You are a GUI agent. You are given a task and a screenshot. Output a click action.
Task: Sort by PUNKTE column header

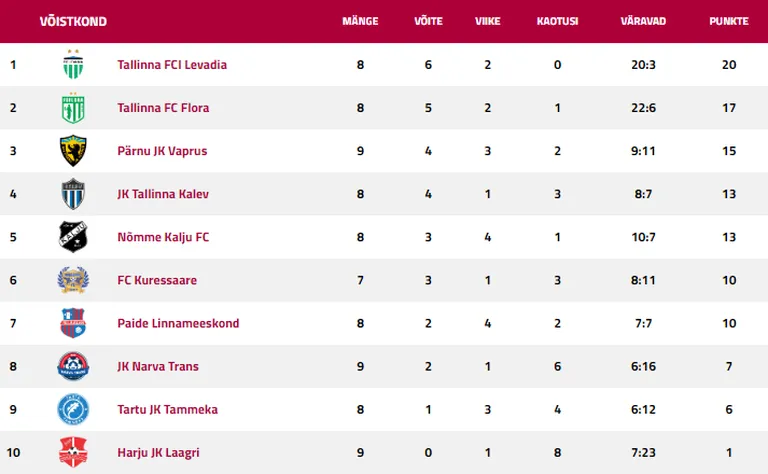click(x=729, y=21)
